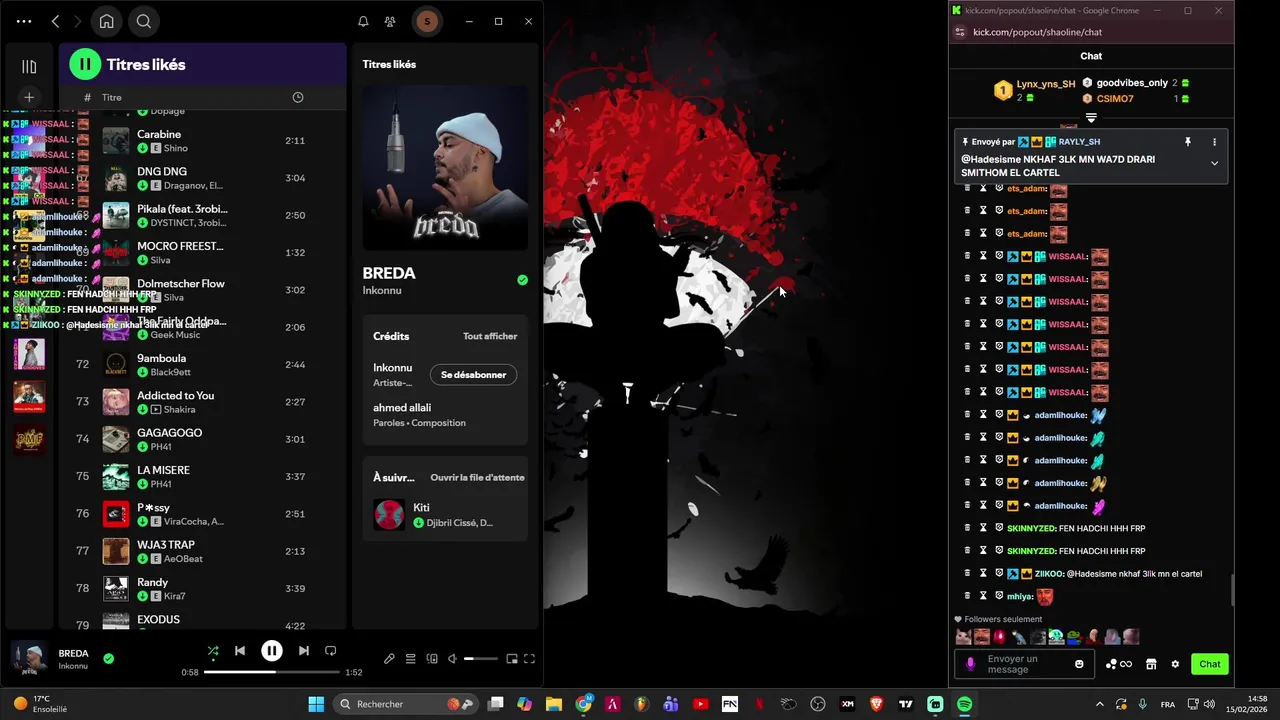Open leaderboard user goodvibes_only
The width and height of the screenshot is (1280, 720).
pos(1132,83)
